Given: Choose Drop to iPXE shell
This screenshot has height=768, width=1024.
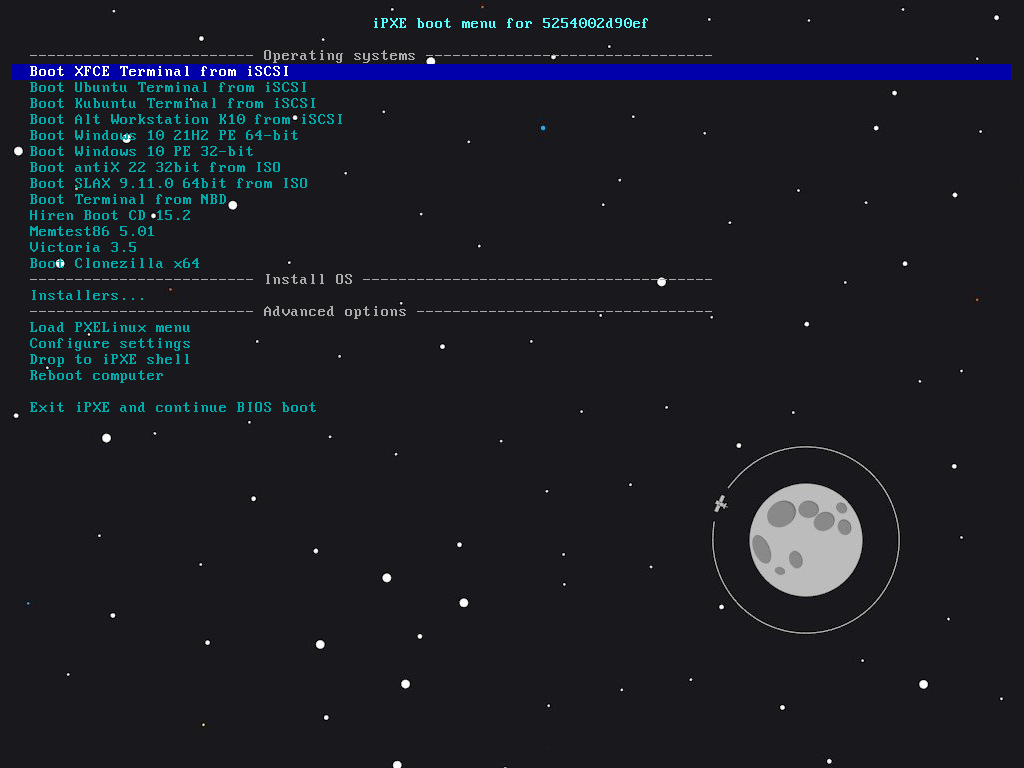Looking at the screenshot, I should click(110, 360).
